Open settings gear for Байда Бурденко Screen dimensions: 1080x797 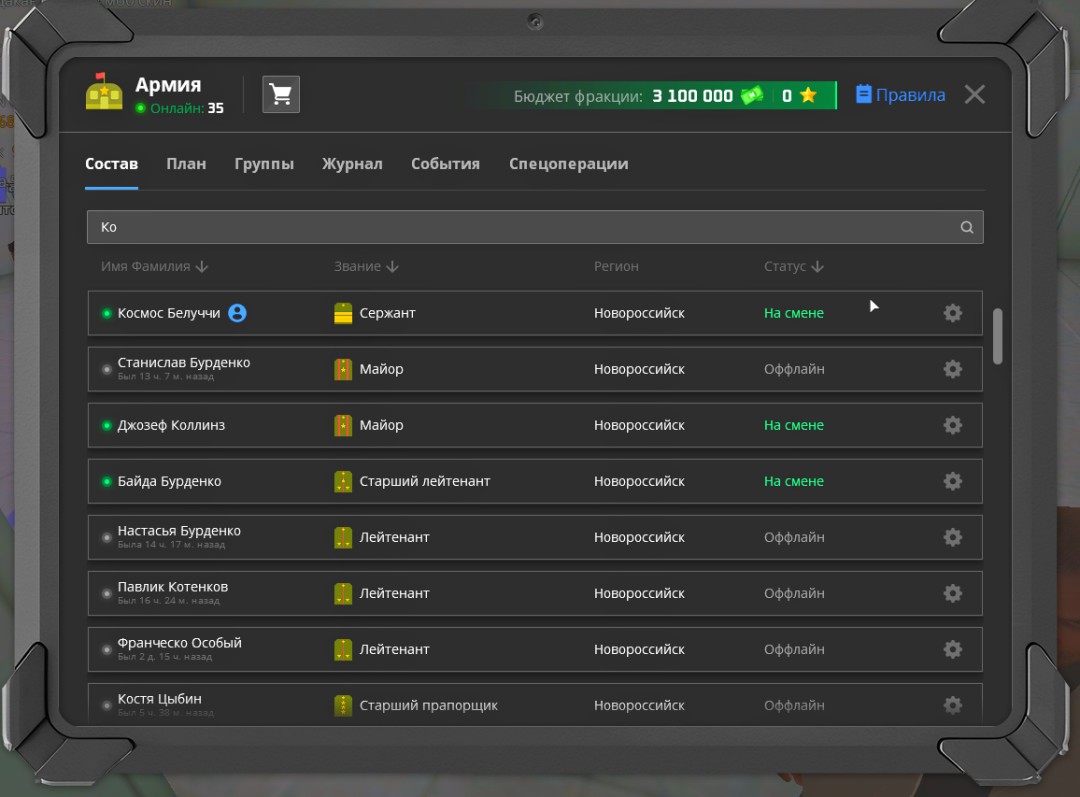pyautogui.click(x=952, y=481)
